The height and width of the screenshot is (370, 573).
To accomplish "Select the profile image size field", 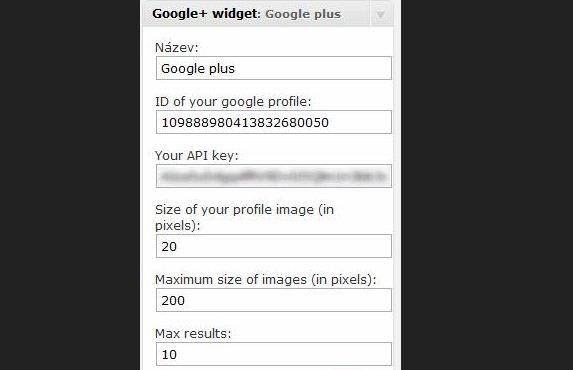I will (274, 246).
